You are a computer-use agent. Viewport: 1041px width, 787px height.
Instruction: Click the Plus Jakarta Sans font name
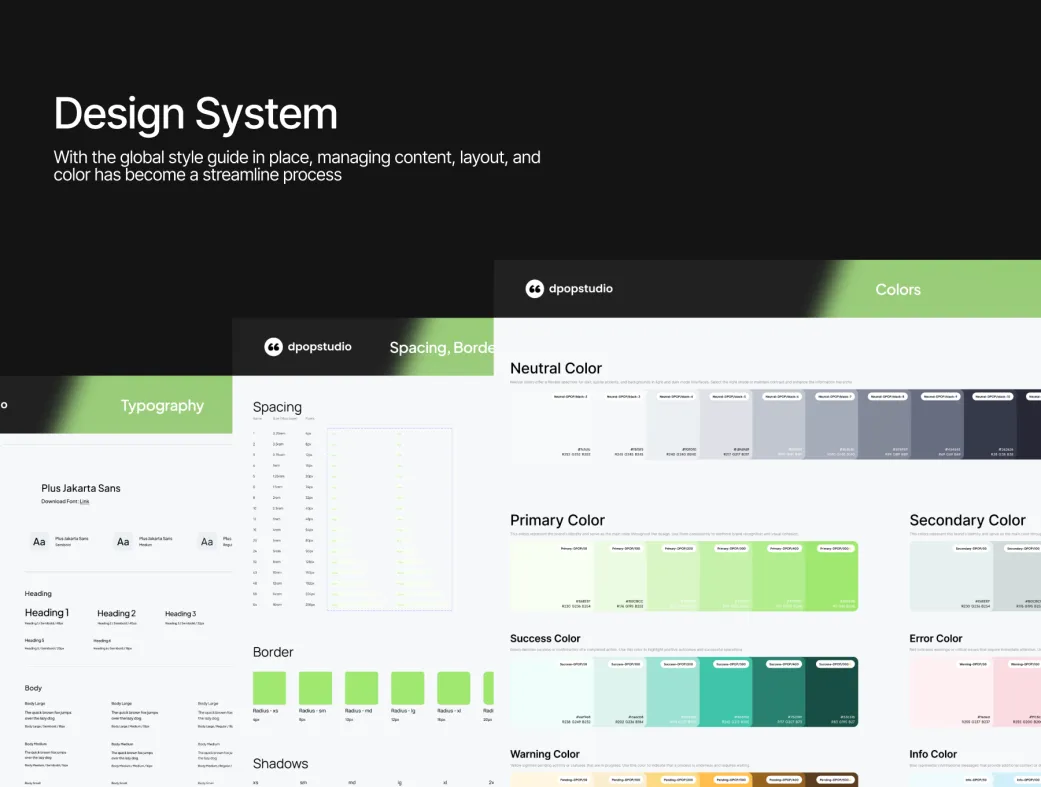tap(81, 488)
